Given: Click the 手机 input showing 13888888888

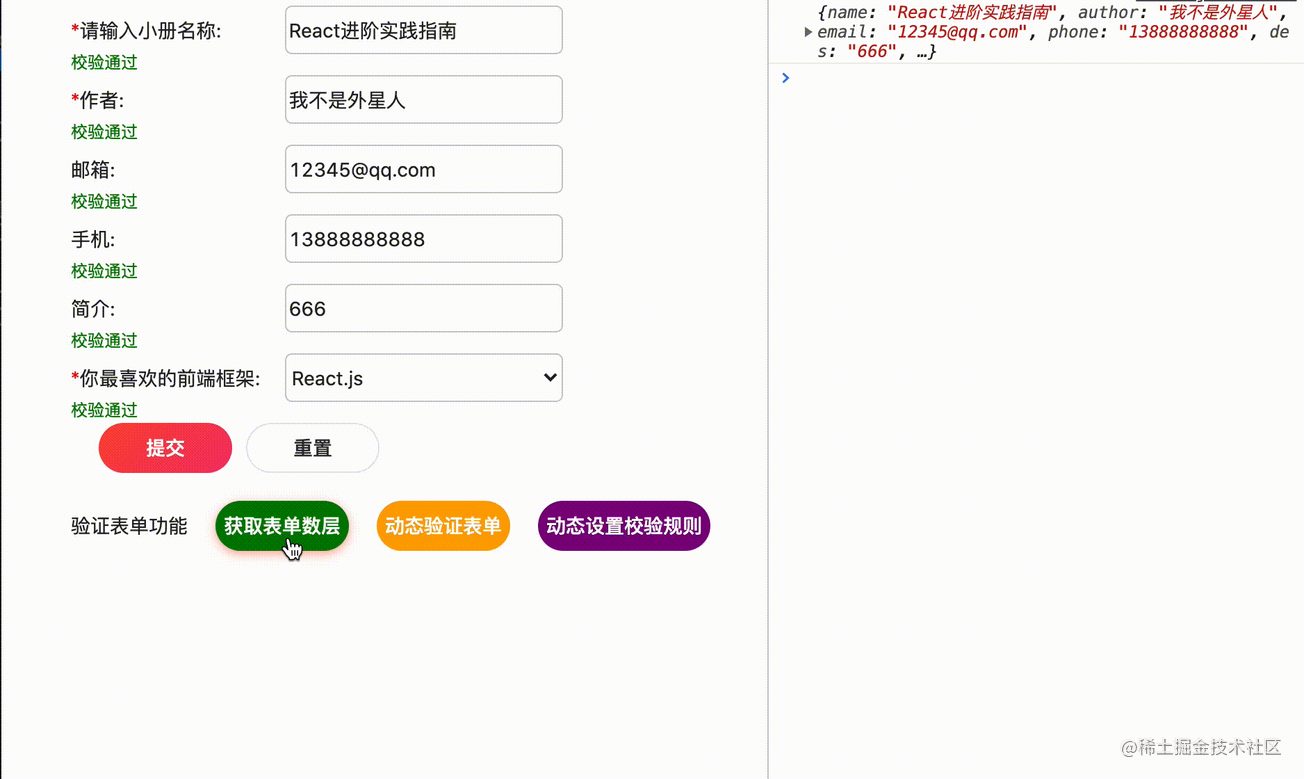Looking at the screenshot, I should pos(424,239).
